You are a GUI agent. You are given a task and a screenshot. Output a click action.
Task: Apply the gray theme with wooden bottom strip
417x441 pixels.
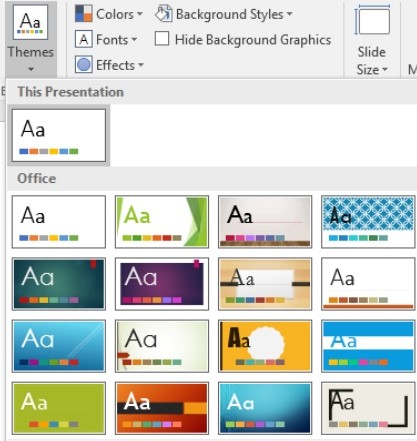[x=265, y=222]
